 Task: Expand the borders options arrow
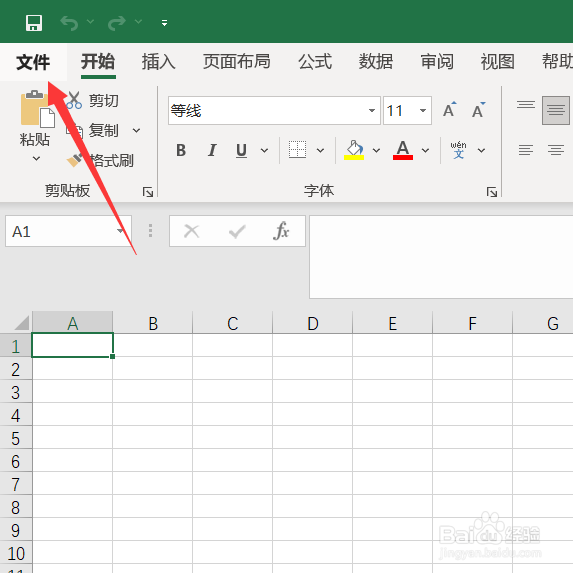click(320, 150)
